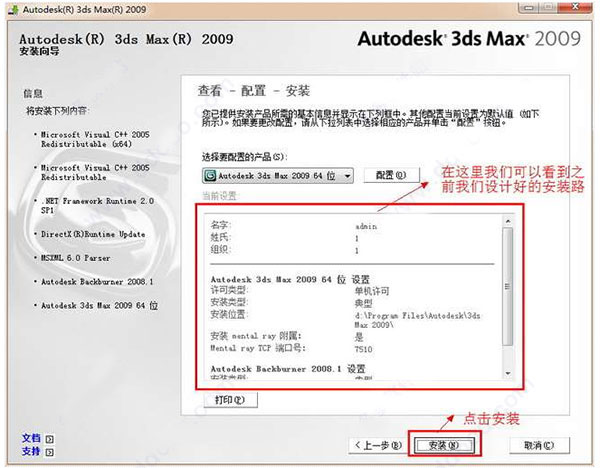Viewport: 600px width, 468px height.
Task: Click the 安装(N) install button
Action: (x=445, y=445)
